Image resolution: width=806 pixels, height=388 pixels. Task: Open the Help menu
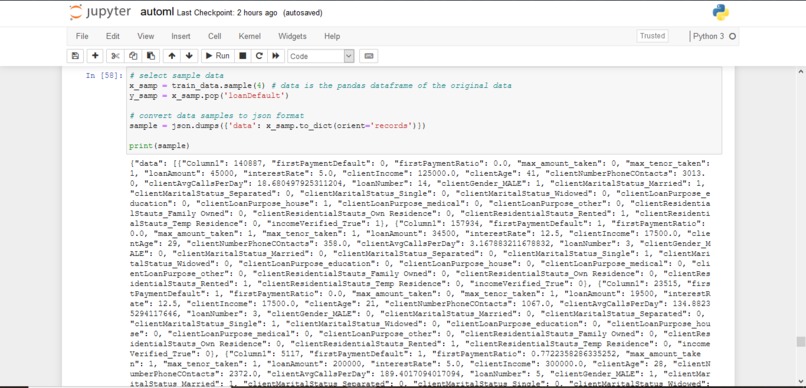pyautogui.click(x=332, y=36)
